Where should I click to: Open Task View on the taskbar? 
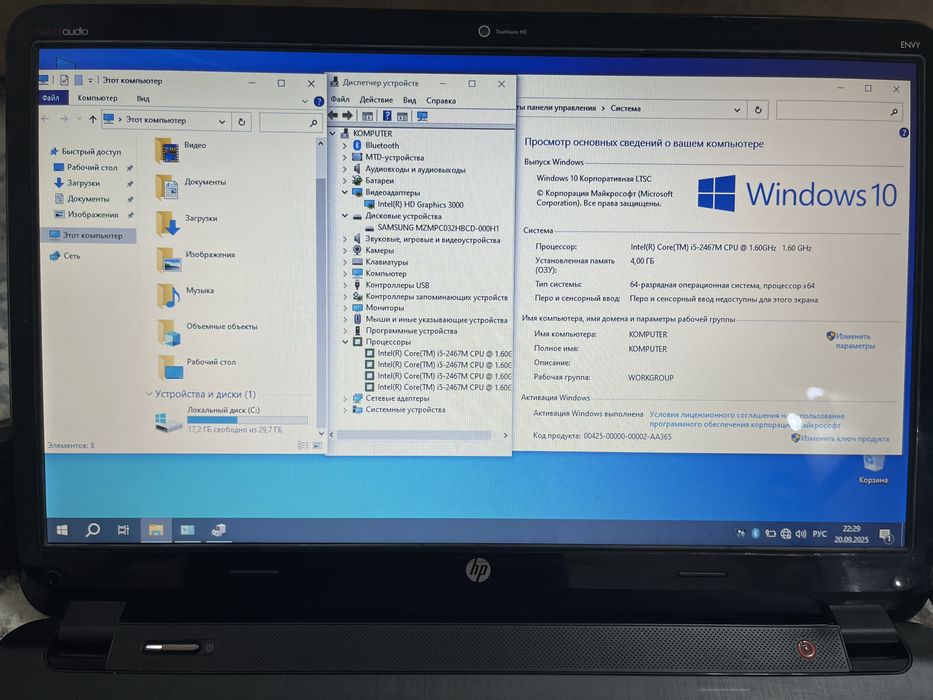(123, 530)
